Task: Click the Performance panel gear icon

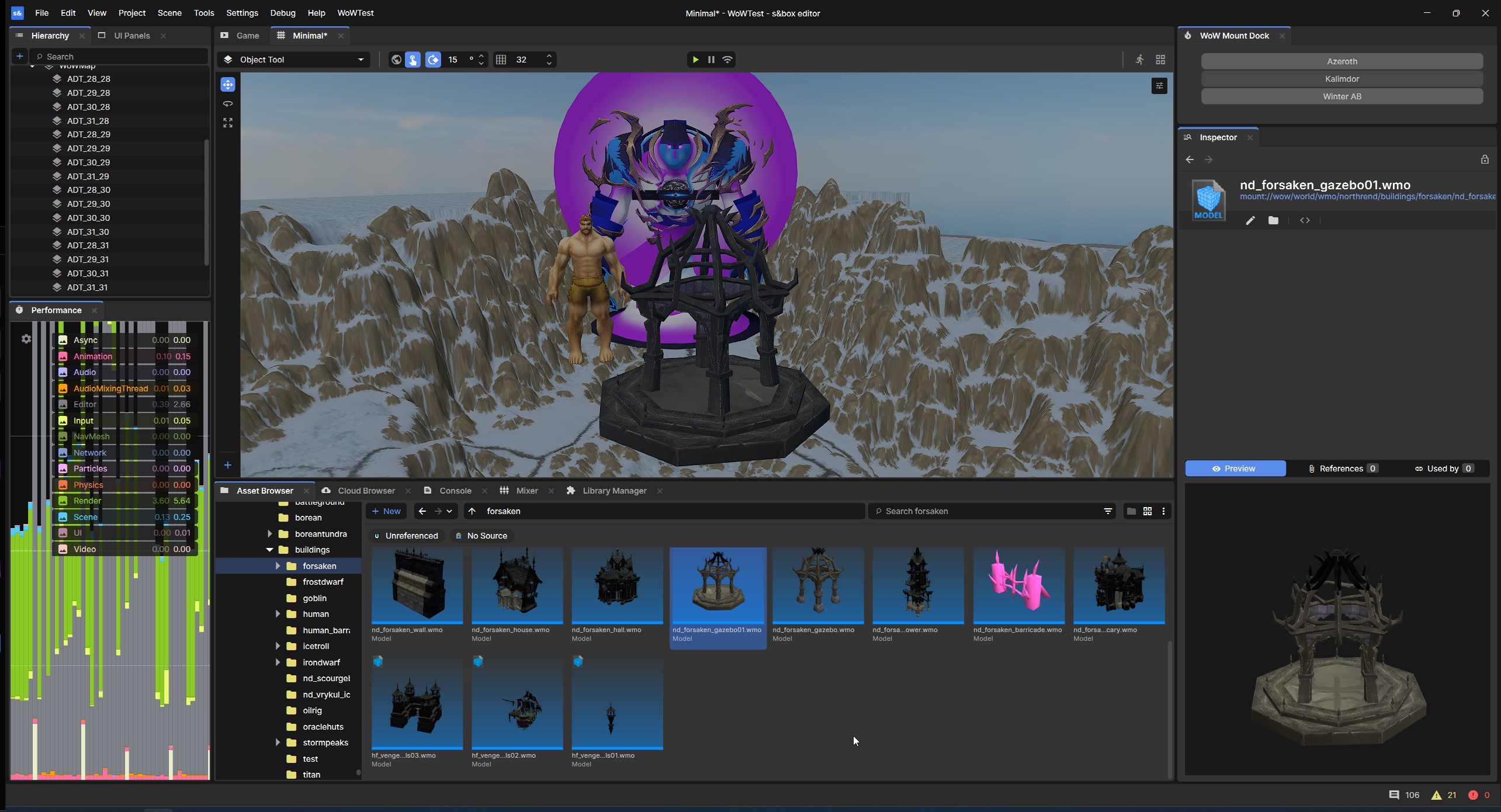Action: (26, 339)
